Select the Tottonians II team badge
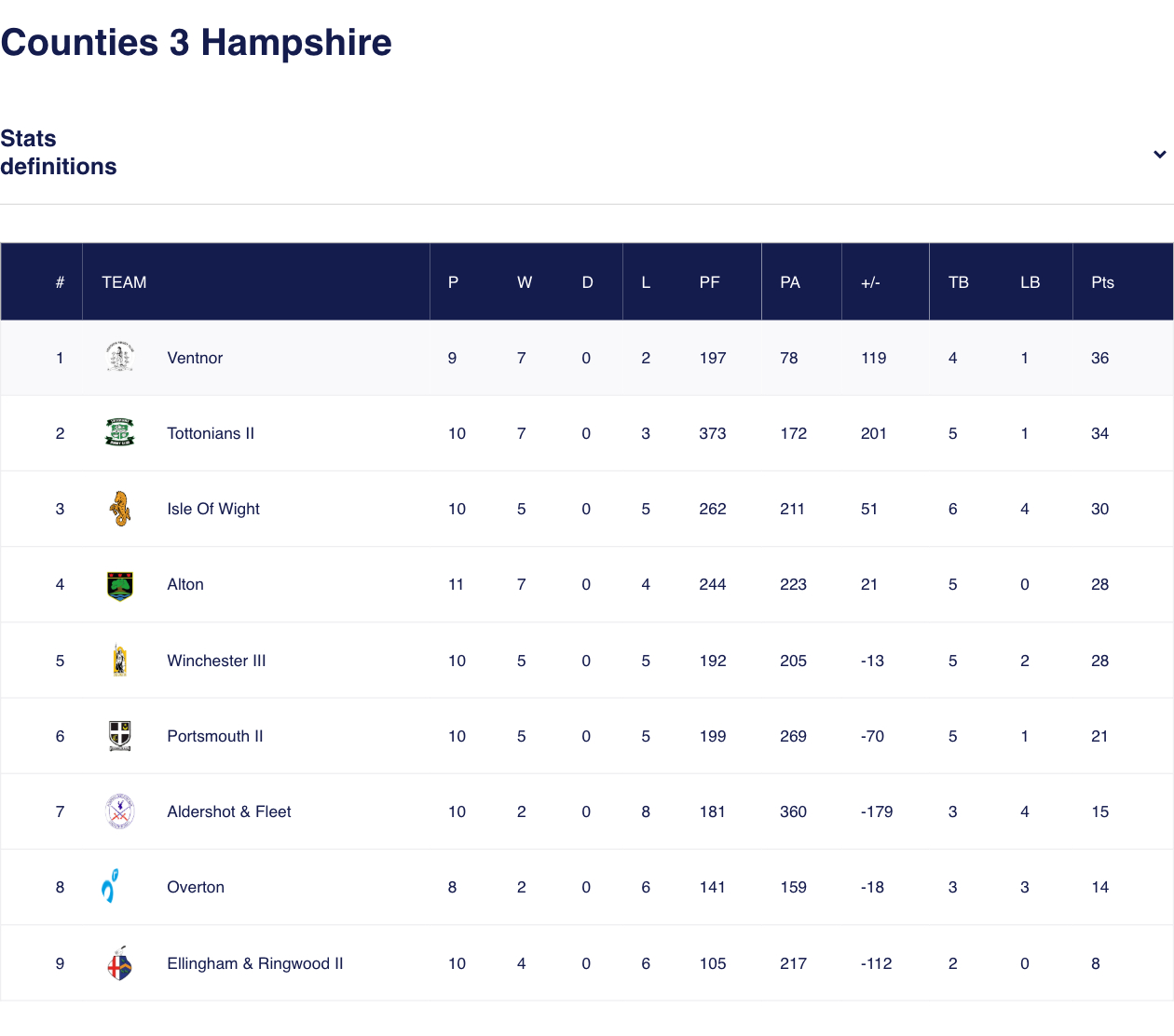This screenshot has width=1174, height=1036. pyautogui.click(x=119, y=432)
